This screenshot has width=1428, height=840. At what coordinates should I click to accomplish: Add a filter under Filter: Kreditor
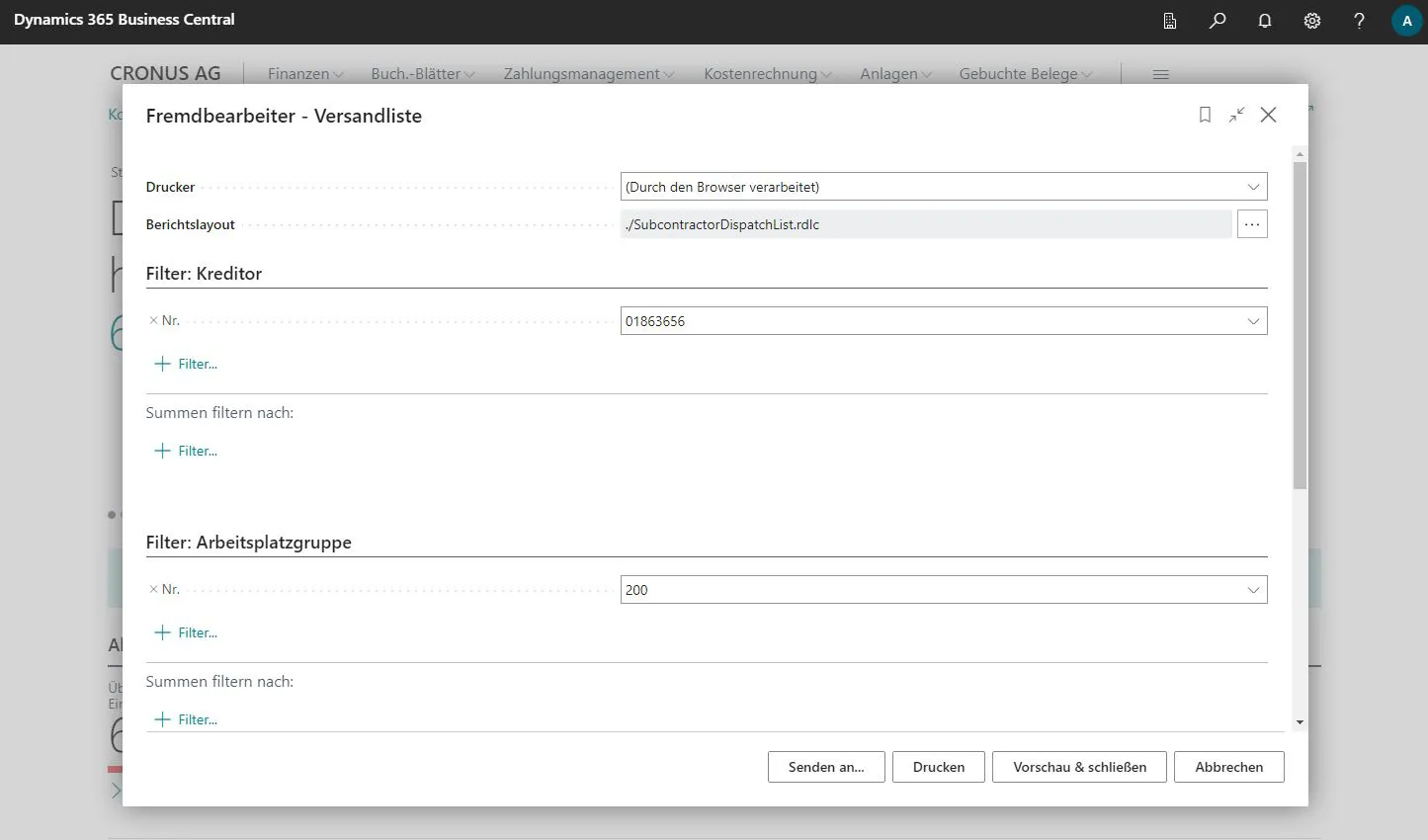coord(186,364)
